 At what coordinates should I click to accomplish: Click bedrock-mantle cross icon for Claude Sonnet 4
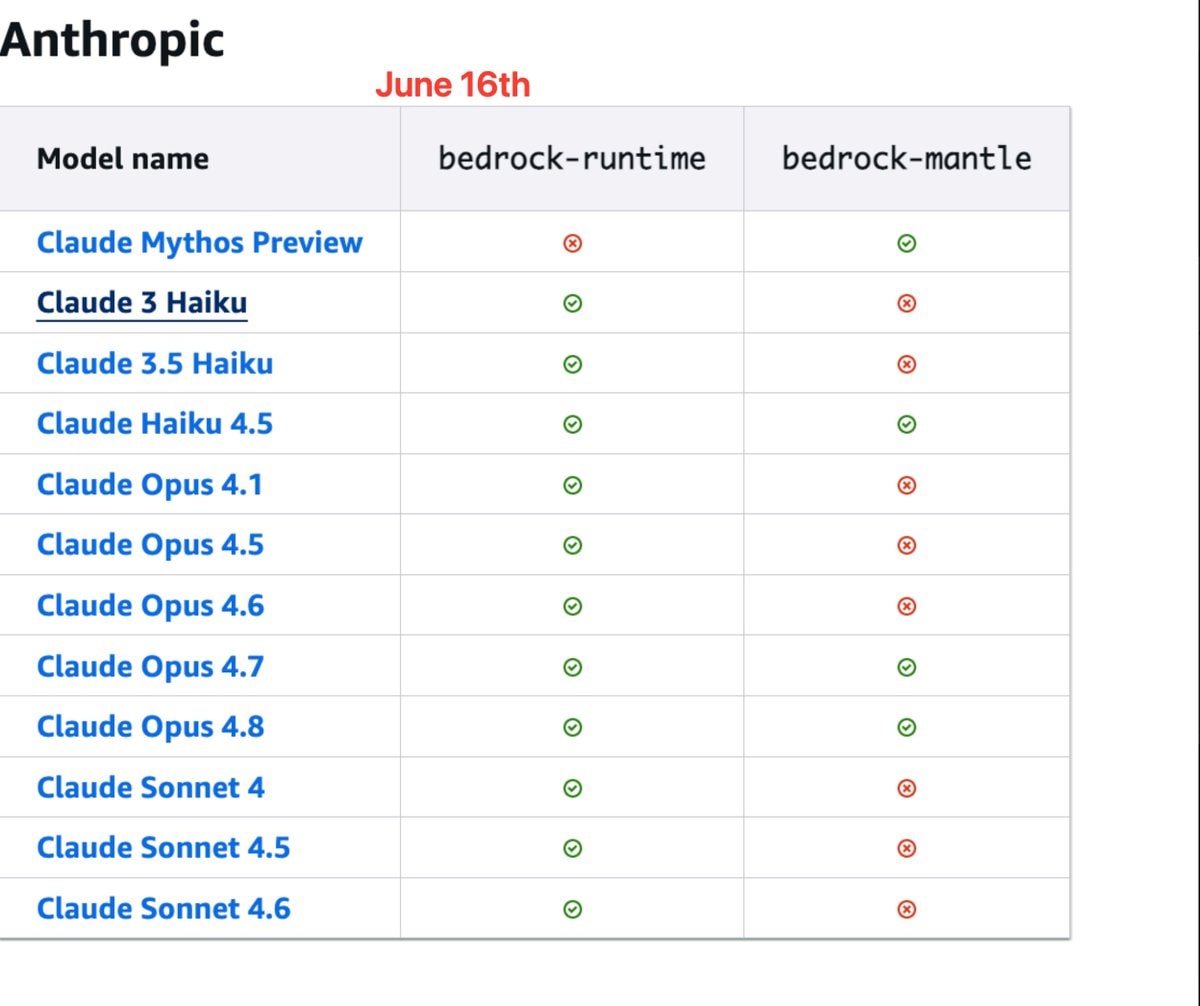pos(906,788)
